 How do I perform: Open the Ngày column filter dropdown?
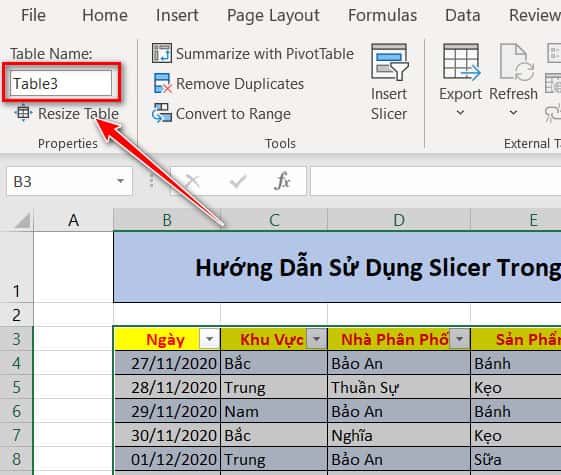(x=209, y=339)
